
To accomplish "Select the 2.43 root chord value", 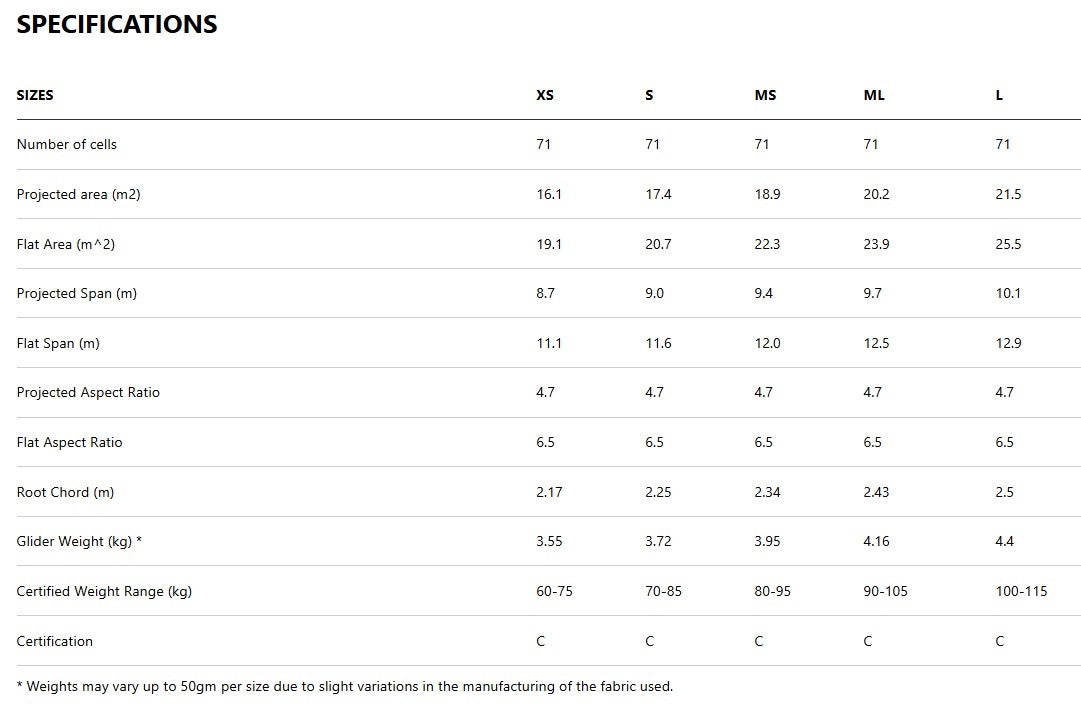I will [876, 492].
